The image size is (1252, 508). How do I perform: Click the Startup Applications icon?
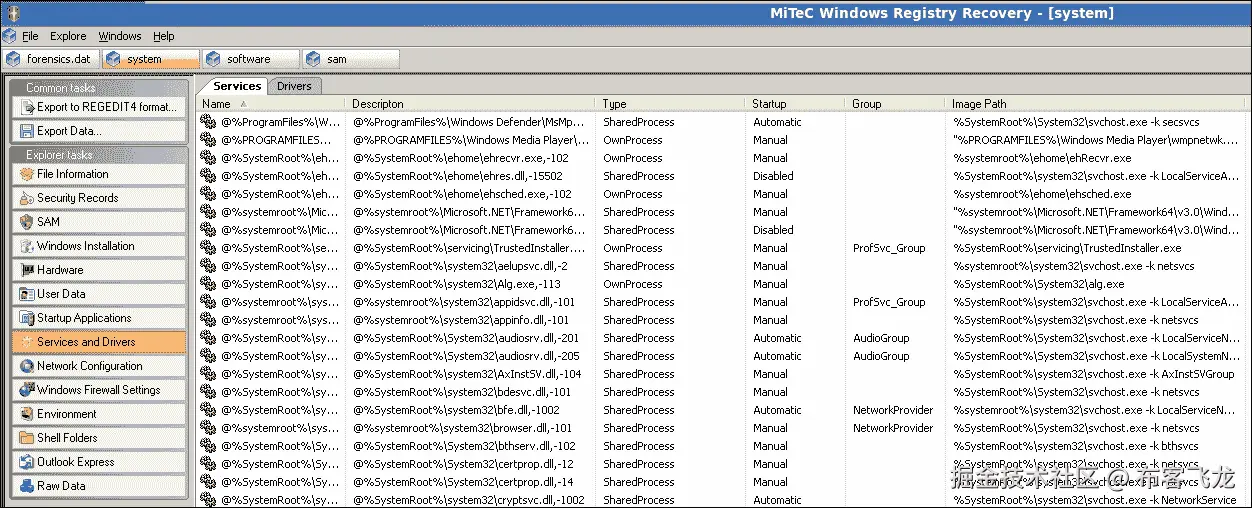coord(26,318)
